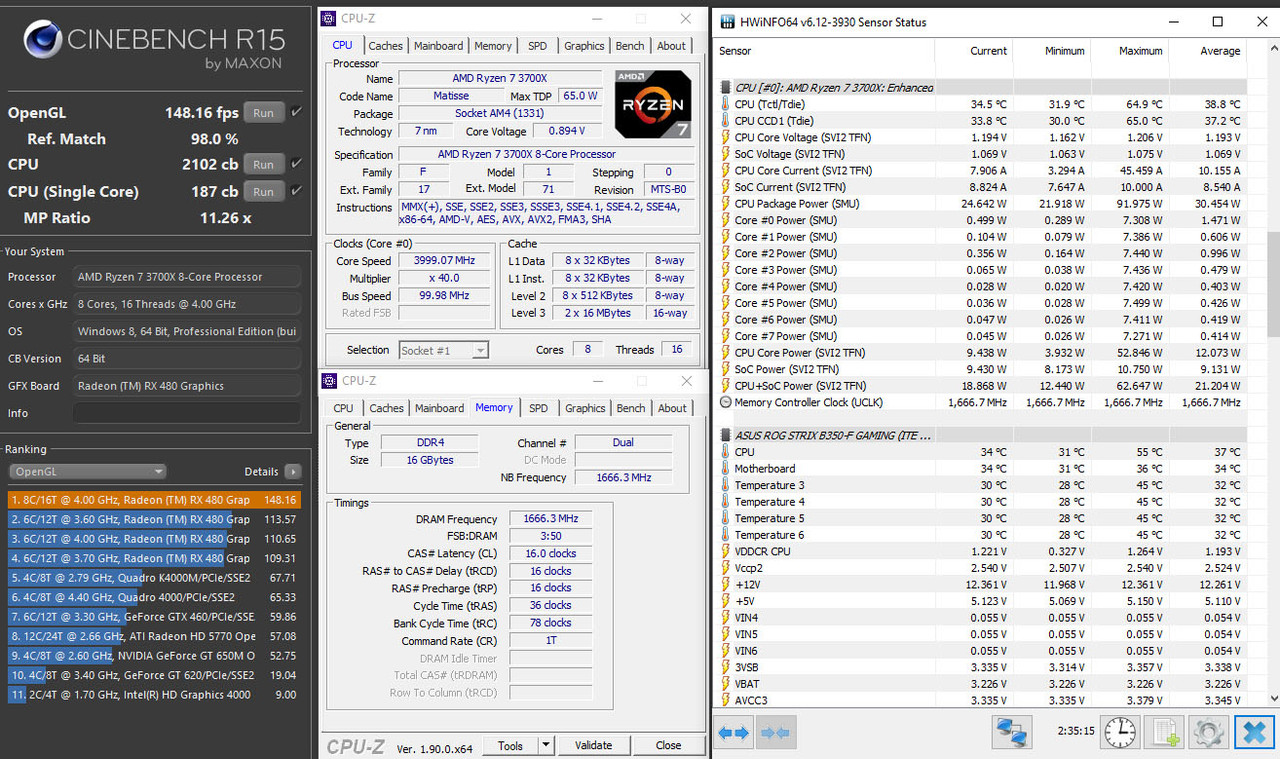Open HWiNFO settings via the gear icon

tap(1208, 732)
